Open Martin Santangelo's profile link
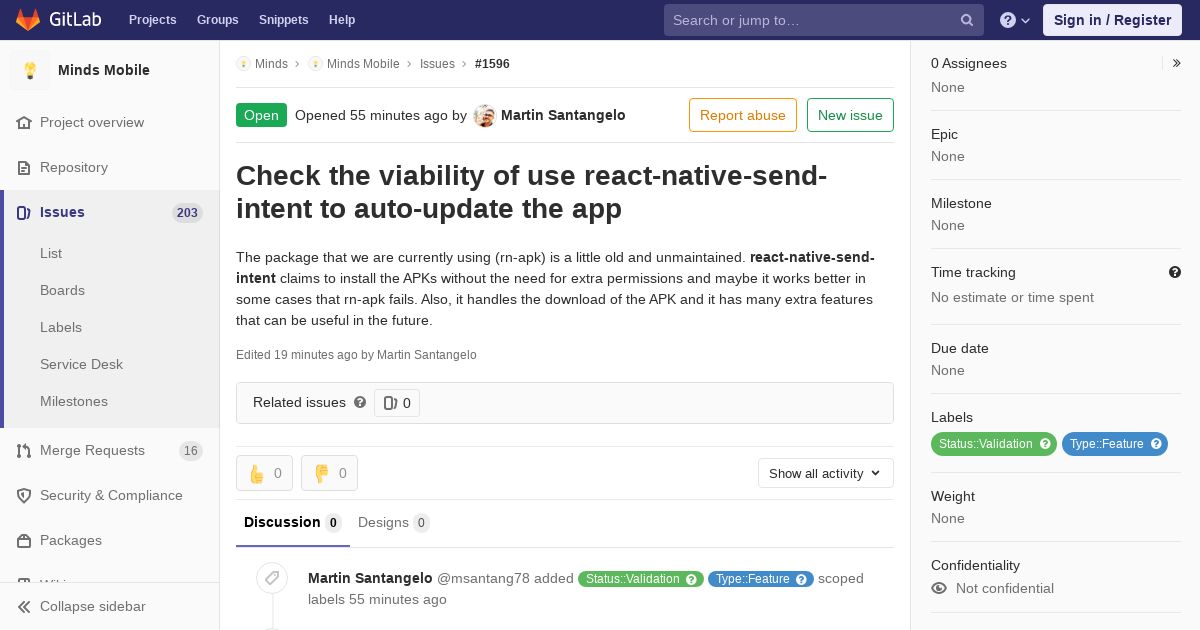This screenshot has width=1200, height=630. 563,115
